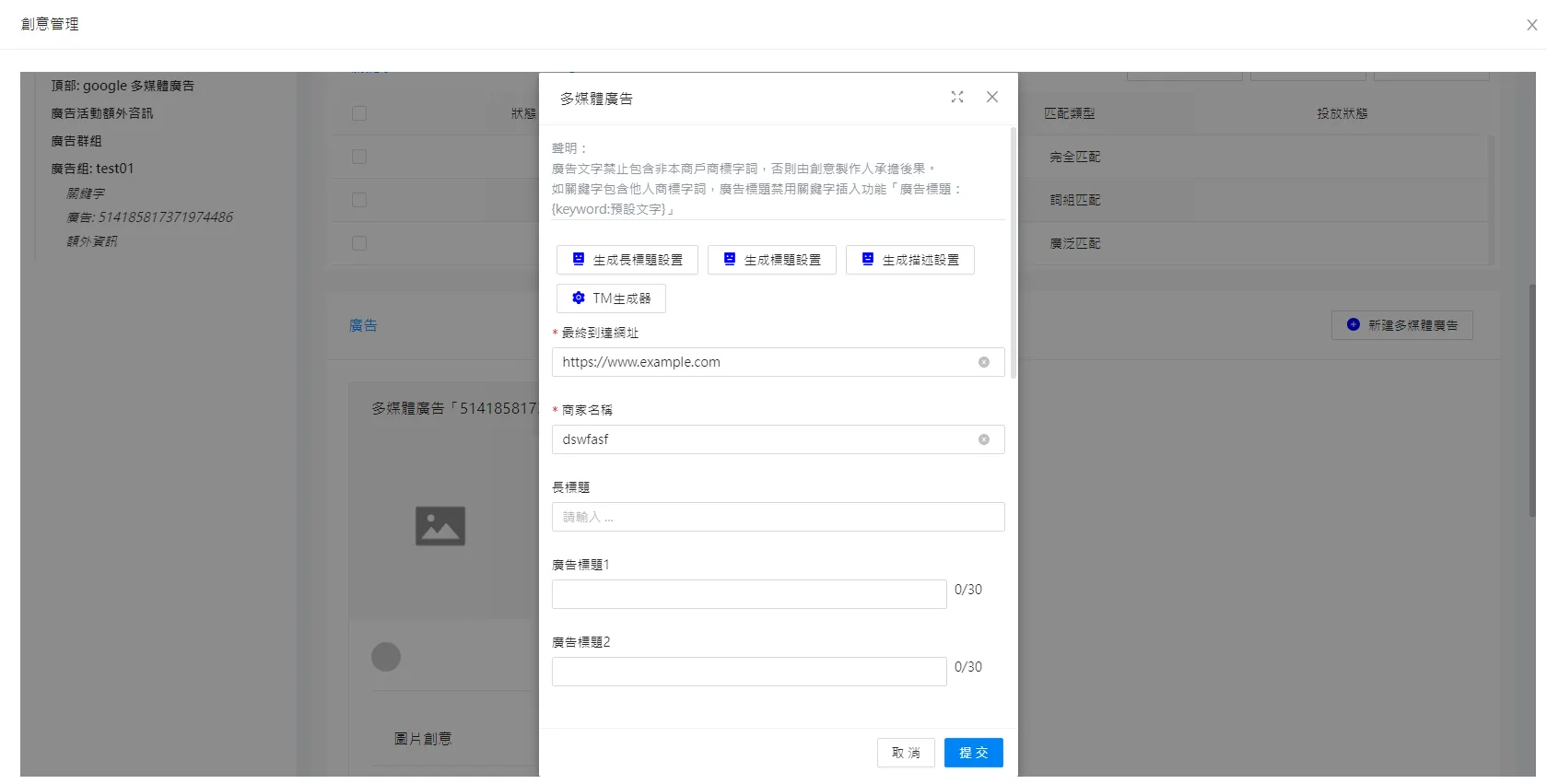This screenshot has height=784, width=1547.
Task: Toggle the header select-all checkbox in table
Action: [359, 113]
